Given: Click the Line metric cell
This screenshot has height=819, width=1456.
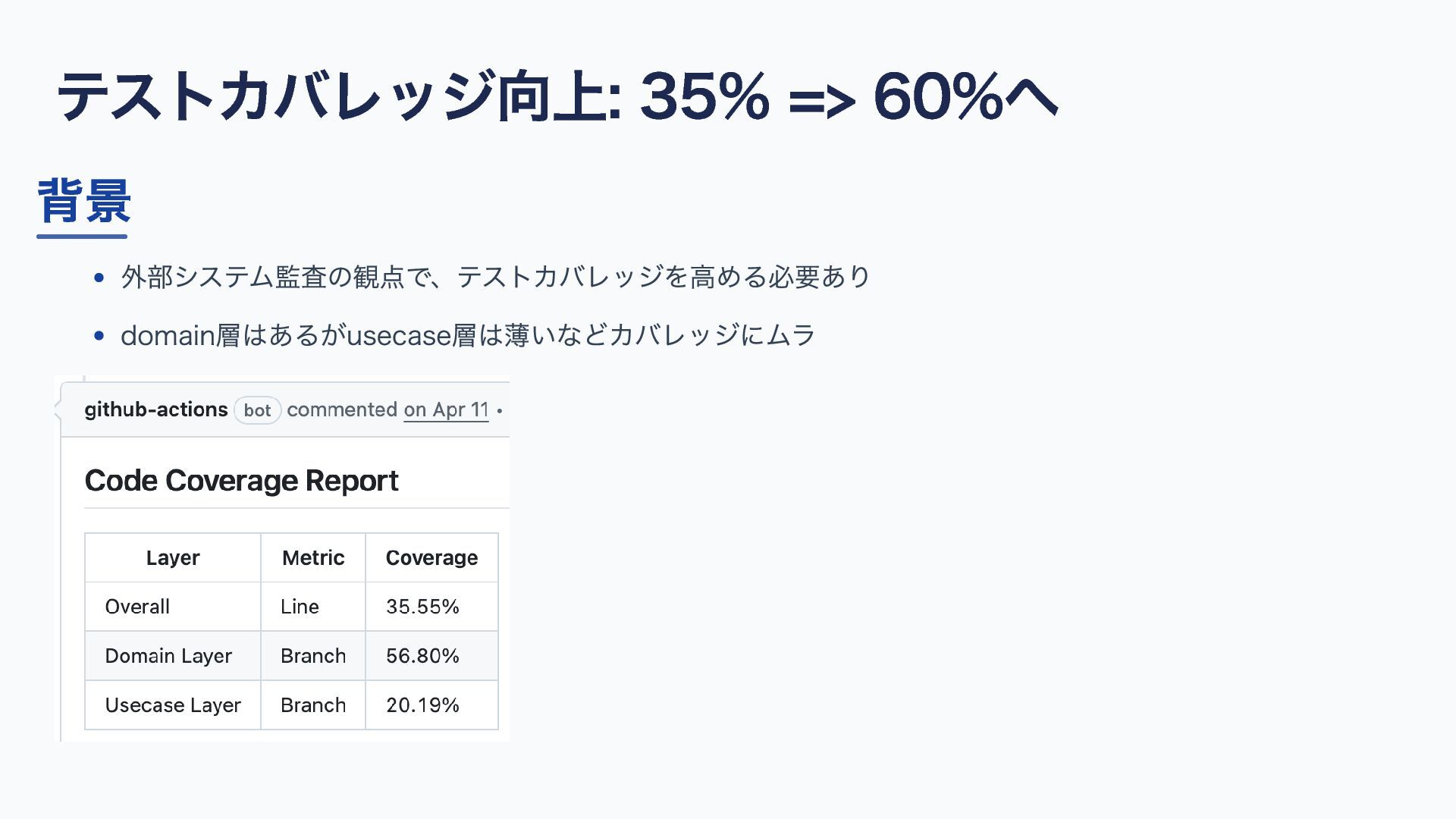Looking at the screenshot, I should (x=313, y=607).
